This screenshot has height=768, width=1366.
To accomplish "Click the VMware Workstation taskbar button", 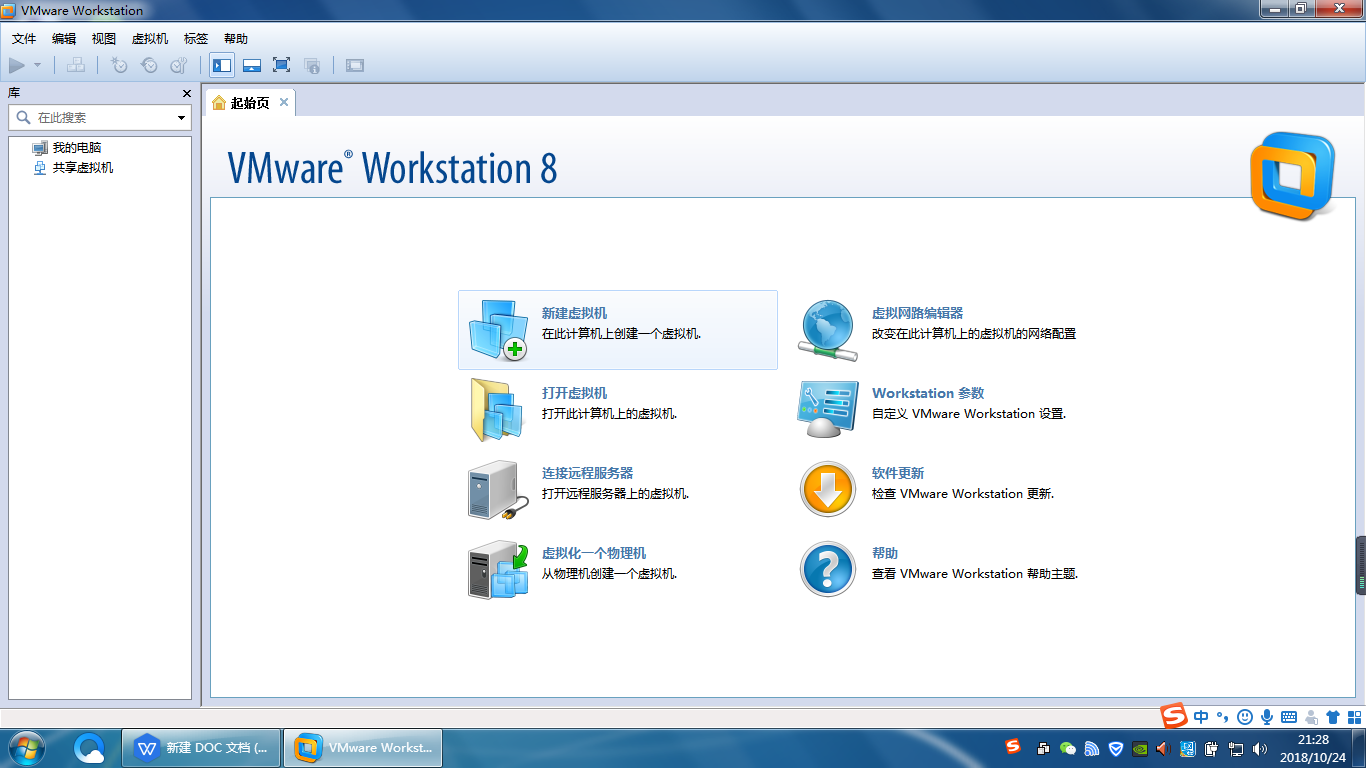I will [x=363, y=748].
